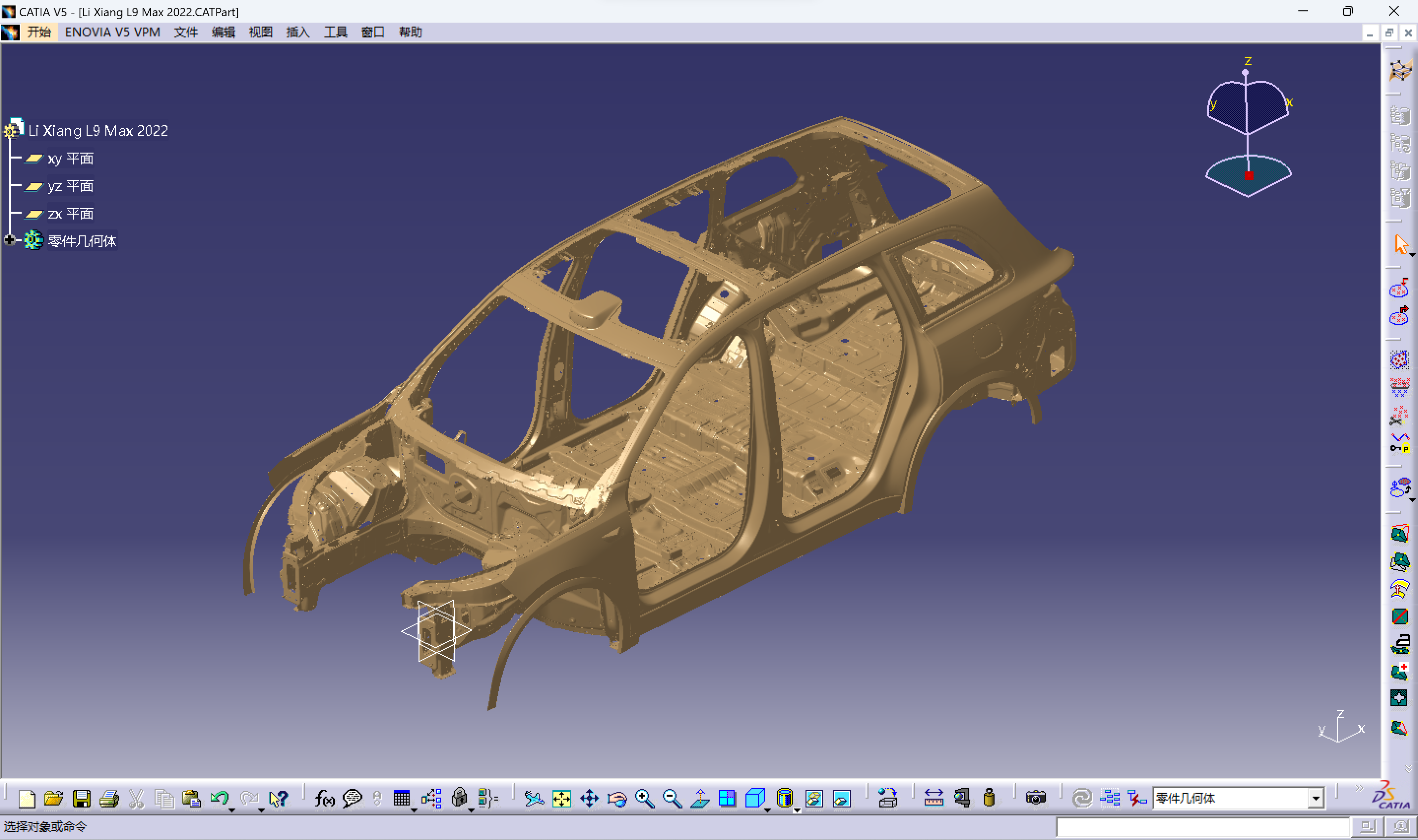
Task: Open the Lock icon dropdown arrow
Action: pos(471,811)
